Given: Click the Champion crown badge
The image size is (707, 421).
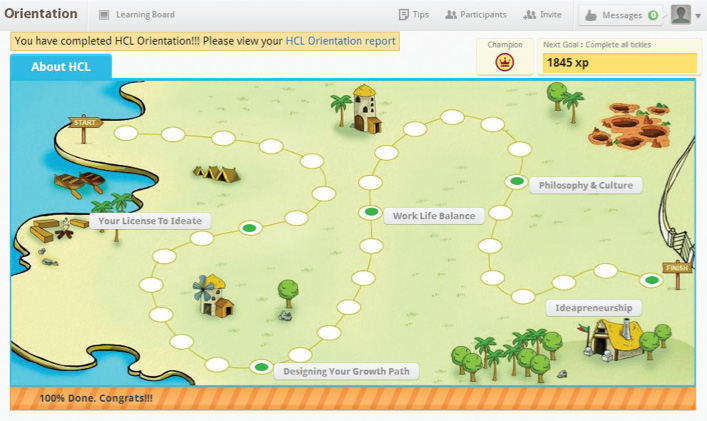Looking at the screenshot, I should point(505,62).
